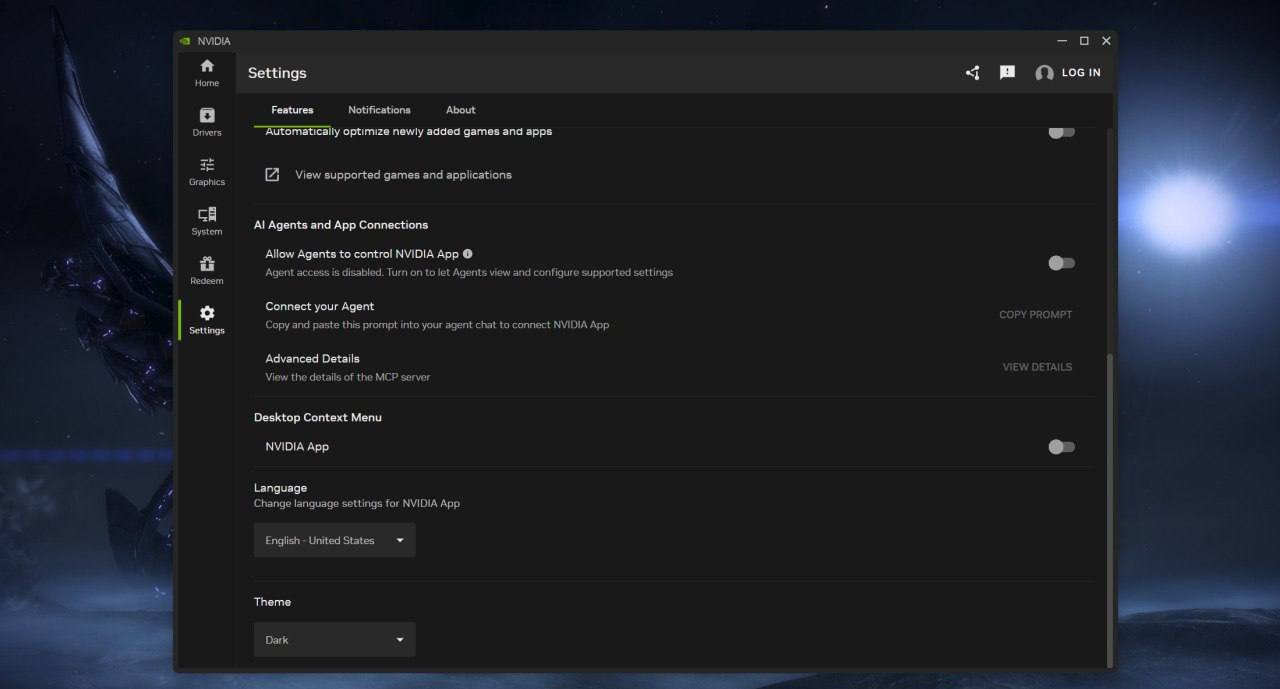This screenshot has height=689, width=1280.
Task: Click the external link icon for supported games
Action: click(272, 175)
